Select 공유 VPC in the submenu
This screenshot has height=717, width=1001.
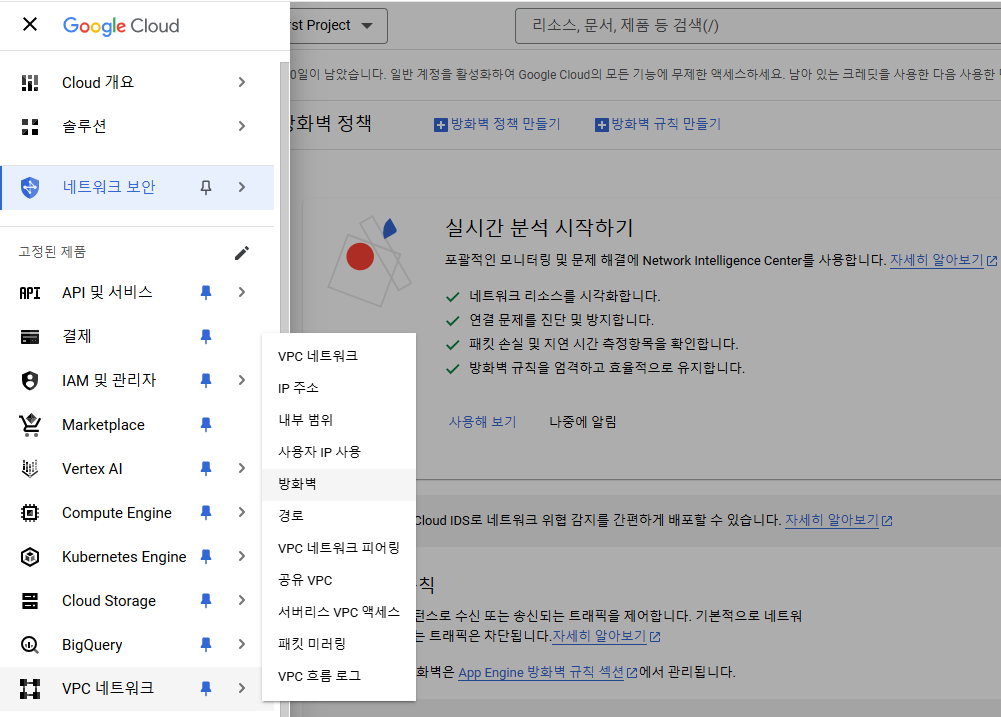coord(338,580)
